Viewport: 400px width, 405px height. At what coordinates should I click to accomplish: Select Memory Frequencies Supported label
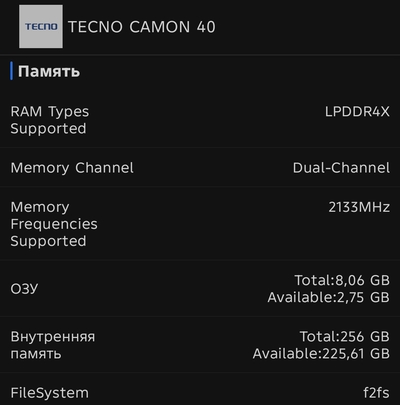[54, 224]
